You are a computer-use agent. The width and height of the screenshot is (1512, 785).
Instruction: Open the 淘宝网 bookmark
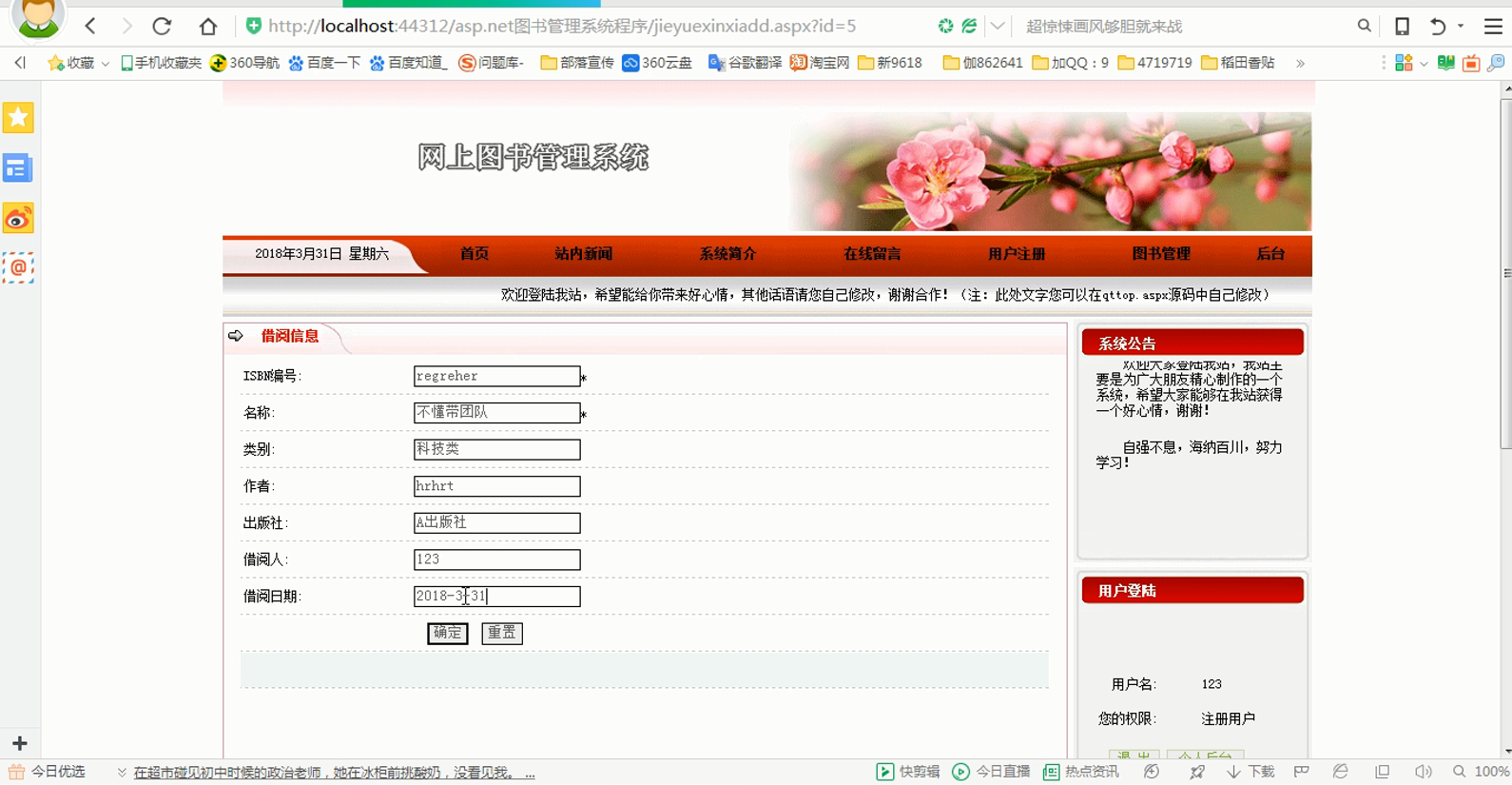820,63
